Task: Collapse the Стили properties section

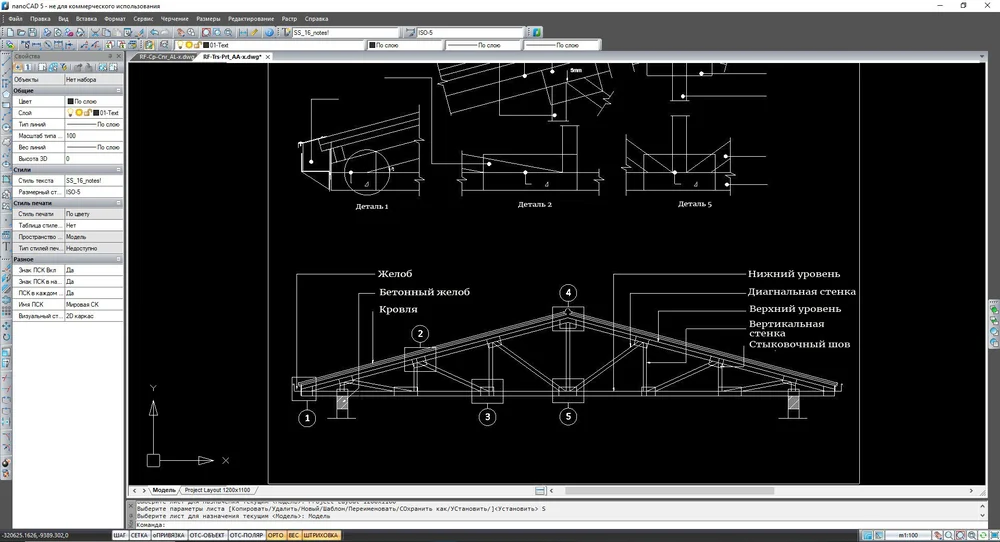Action: [x=119, y=170]
